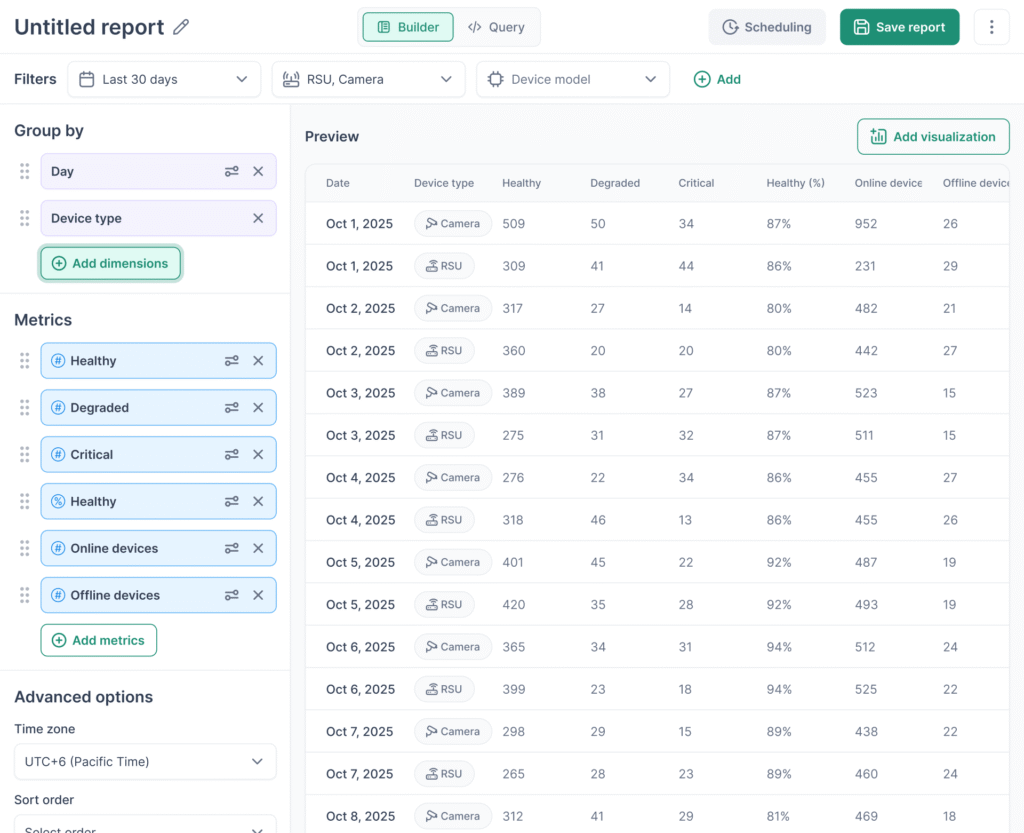Remove the Healthy percent metric
1024x833 pixels.
coord(259,501)
